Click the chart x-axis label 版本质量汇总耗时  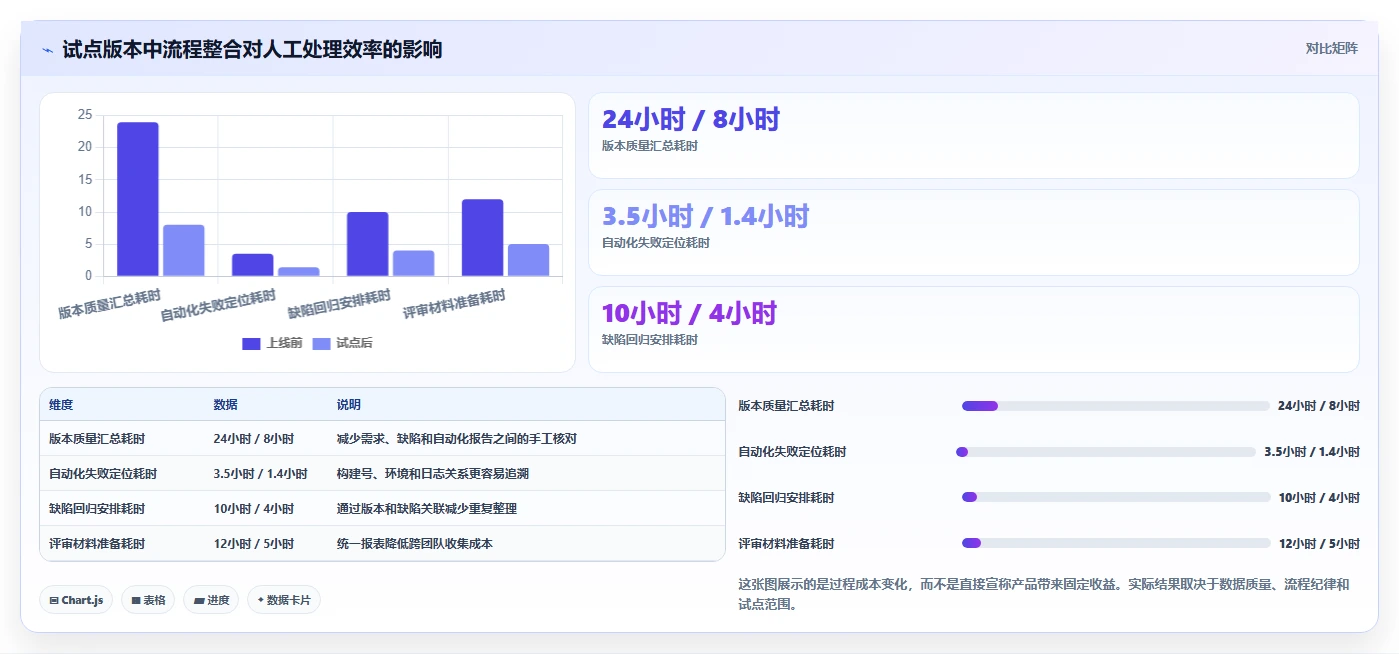coord(110,304)
